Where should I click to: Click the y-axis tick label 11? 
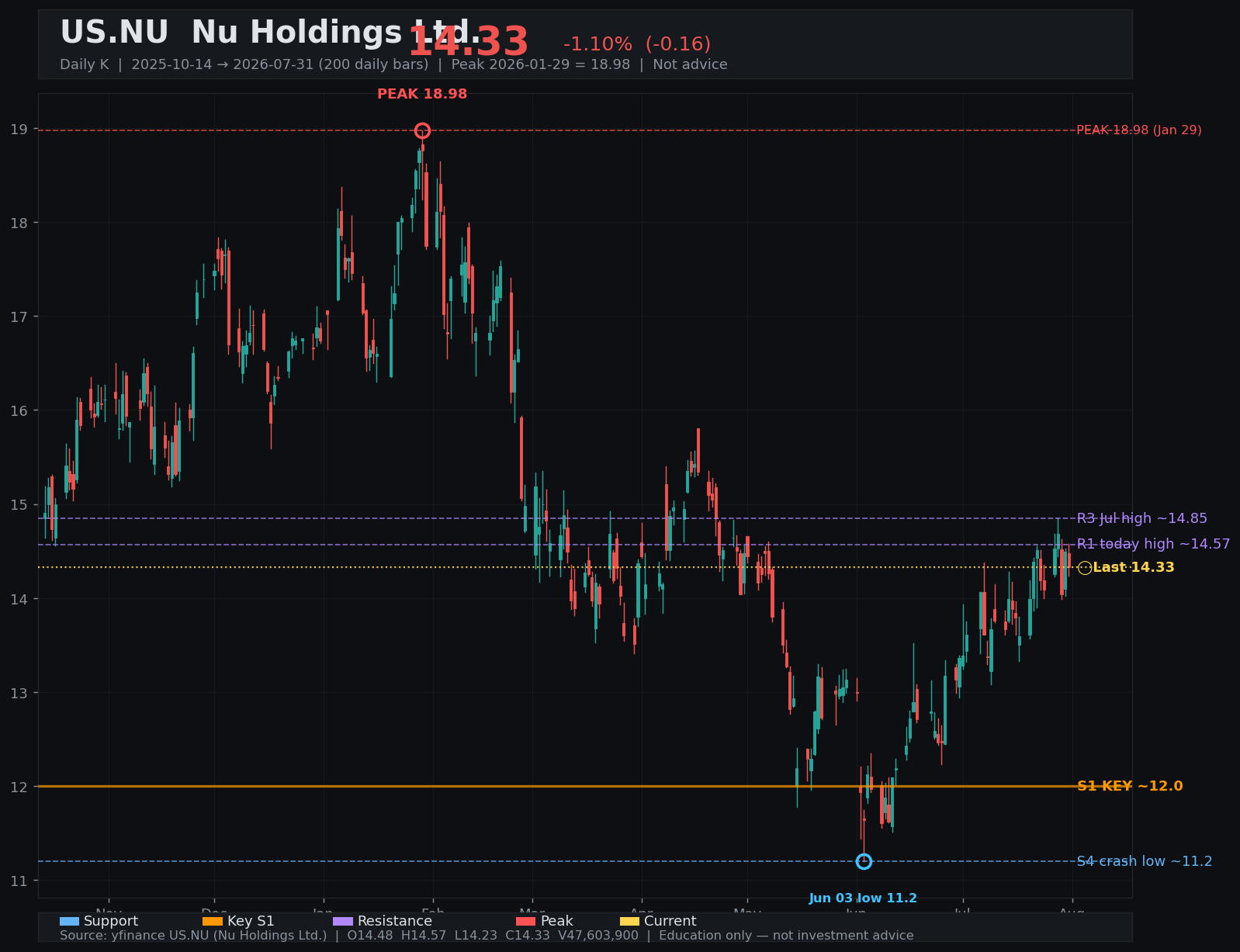point(19,881)
